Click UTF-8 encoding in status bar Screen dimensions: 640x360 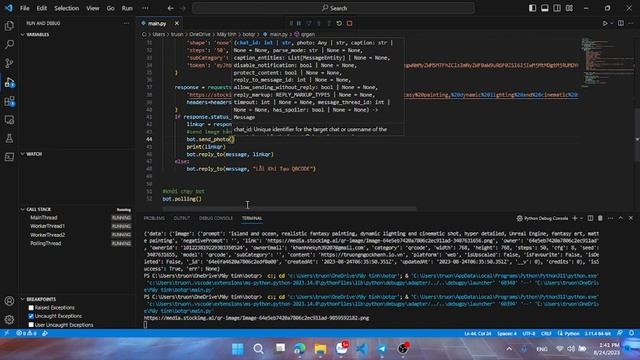(x=529, y=333)
